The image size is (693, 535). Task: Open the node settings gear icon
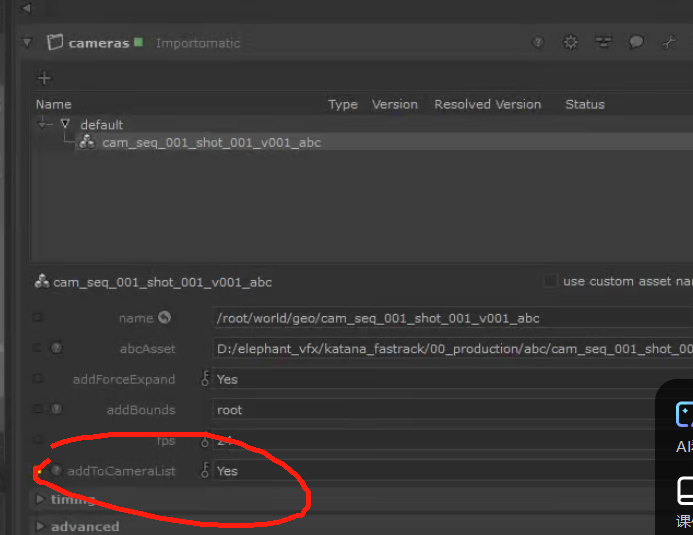coord(570,43)
